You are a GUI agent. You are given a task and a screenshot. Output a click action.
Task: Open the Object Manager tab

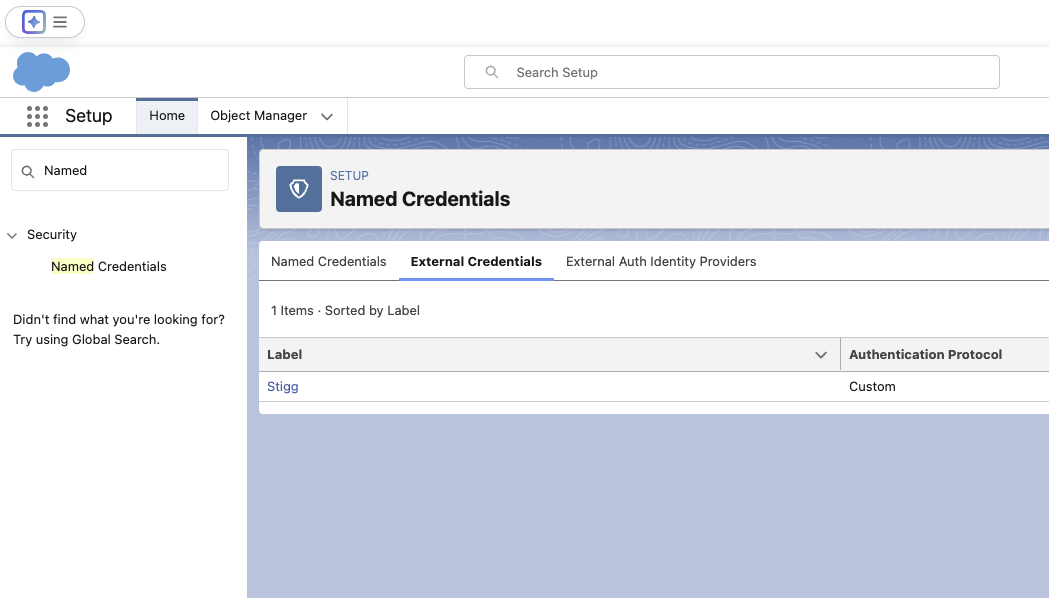258,116
